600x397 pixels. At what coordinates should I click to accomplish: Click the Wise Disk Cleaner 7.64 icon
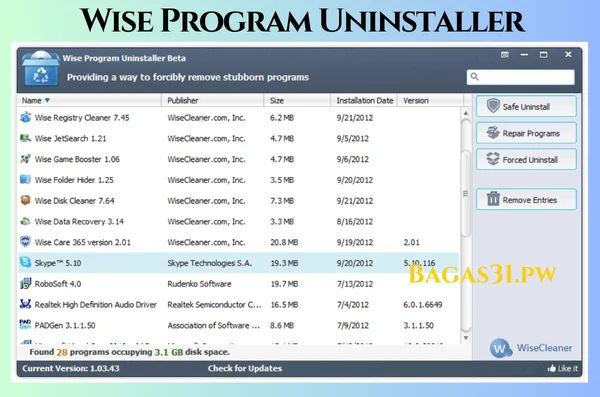(25, 200)
